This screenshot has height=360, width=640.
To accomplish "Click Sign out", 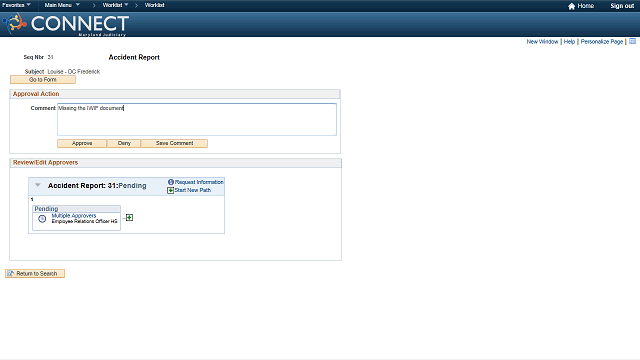I will pos(622,6).
